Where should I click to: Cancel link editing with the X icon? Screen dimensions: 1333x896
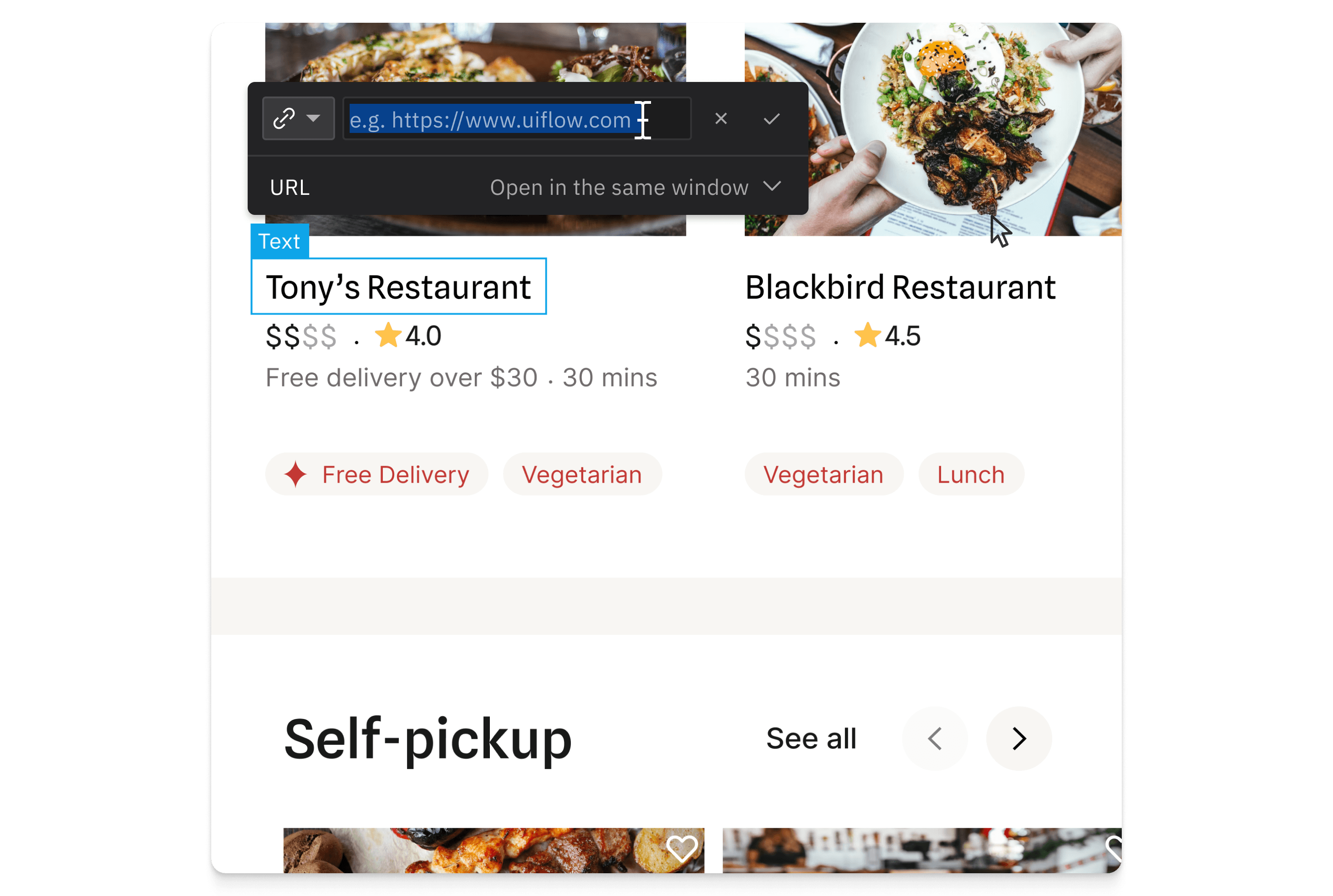(x=721, y=118)
